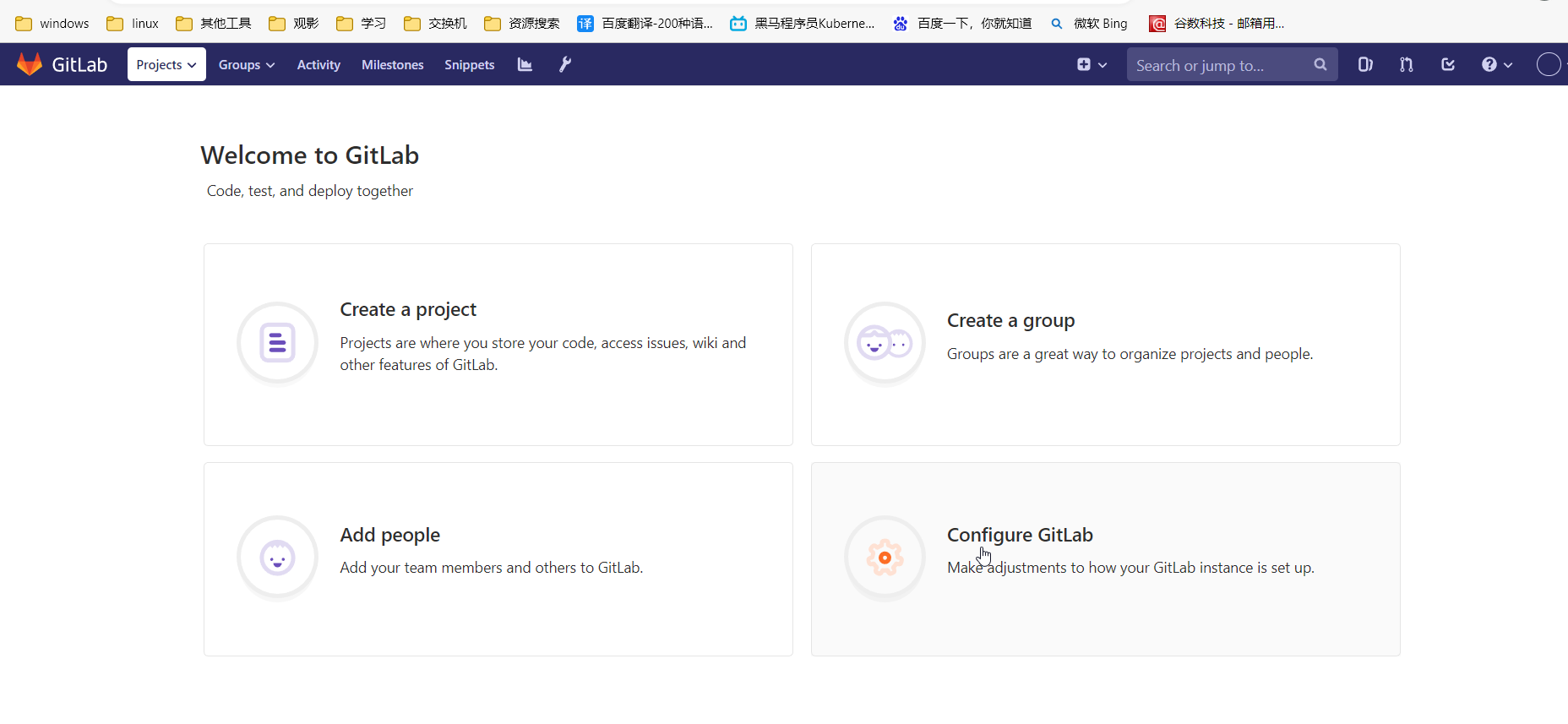Open the 观影 bookmark folder
Viewport: 1568px width, 724px height.
click(294, 23)
